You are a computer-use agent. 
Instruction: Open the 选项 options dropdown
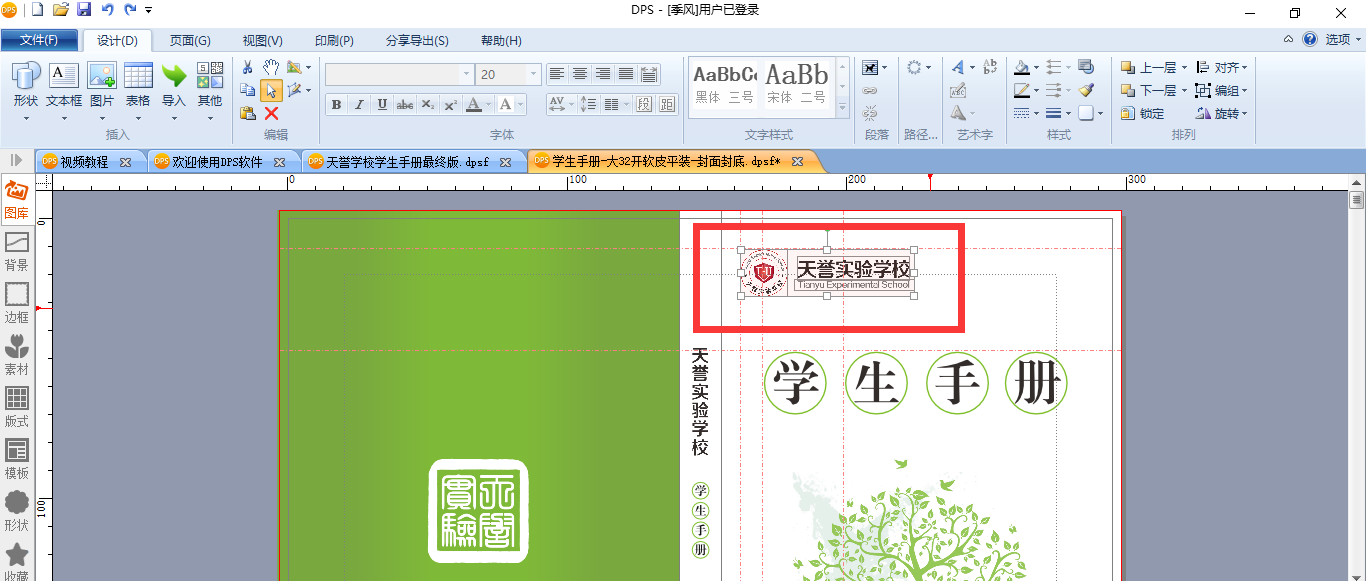1343,40
